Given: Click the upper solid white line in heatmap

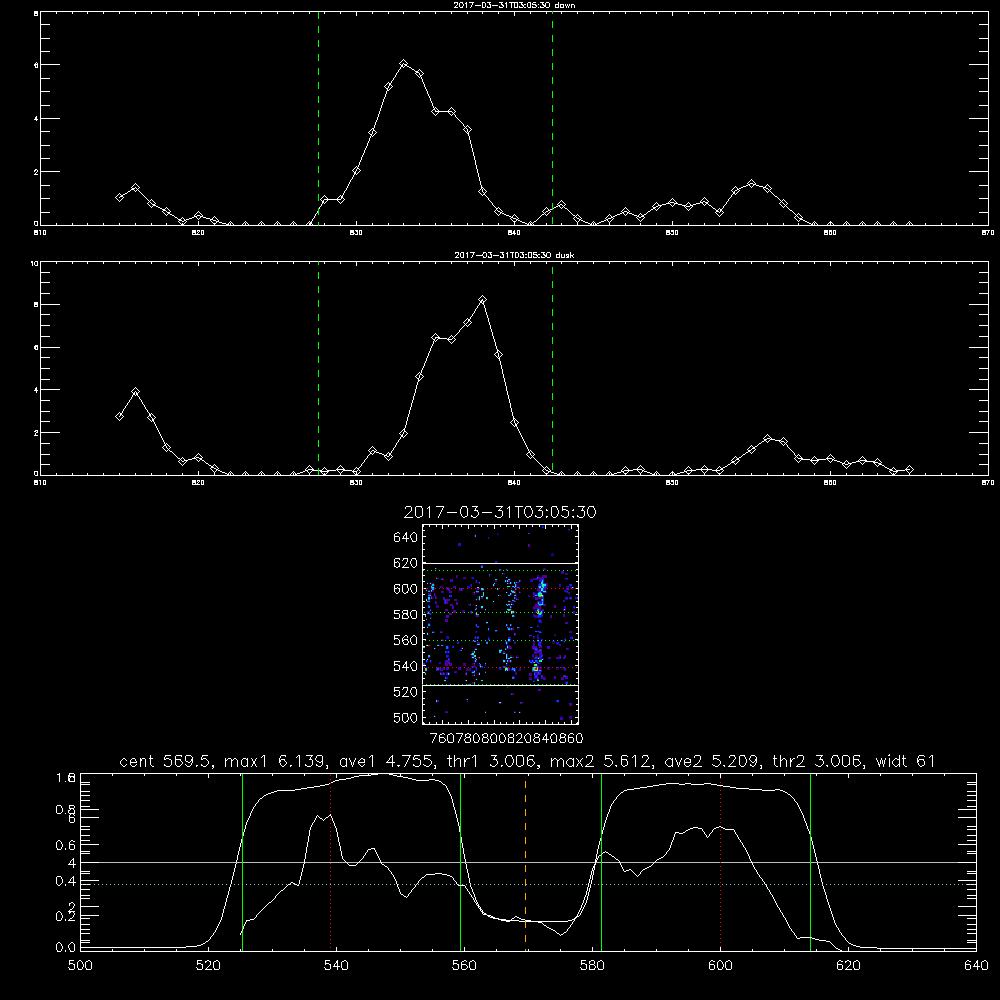Looking at the screenshot, I should point(500,563).
